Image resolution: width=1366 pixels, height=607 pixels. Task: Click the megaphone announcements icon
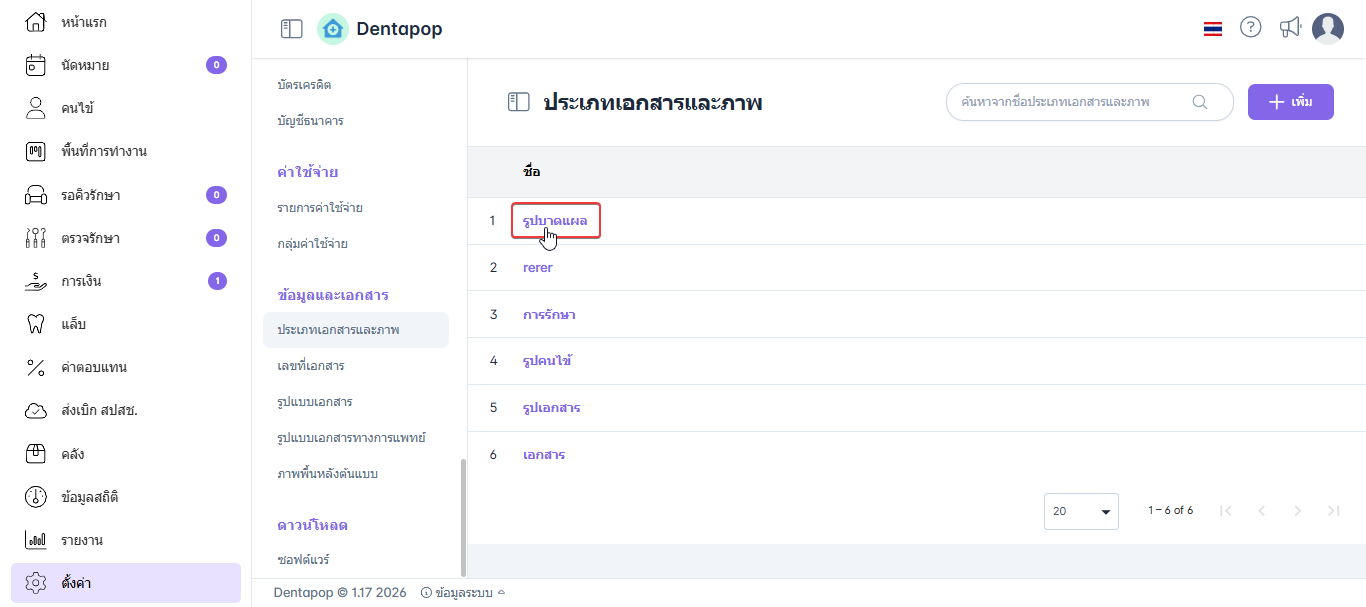pyautogui.click(x=1290, y=28)
